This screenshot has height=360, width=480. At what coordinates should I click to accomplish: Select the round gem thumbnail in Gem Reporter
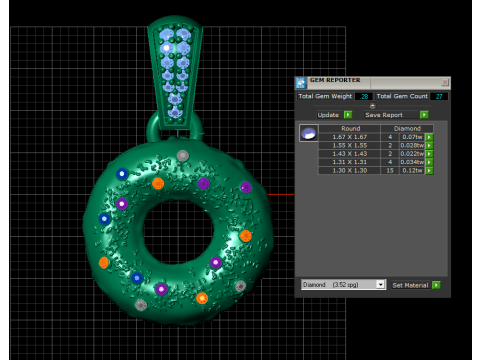click(x=309, y=133)
